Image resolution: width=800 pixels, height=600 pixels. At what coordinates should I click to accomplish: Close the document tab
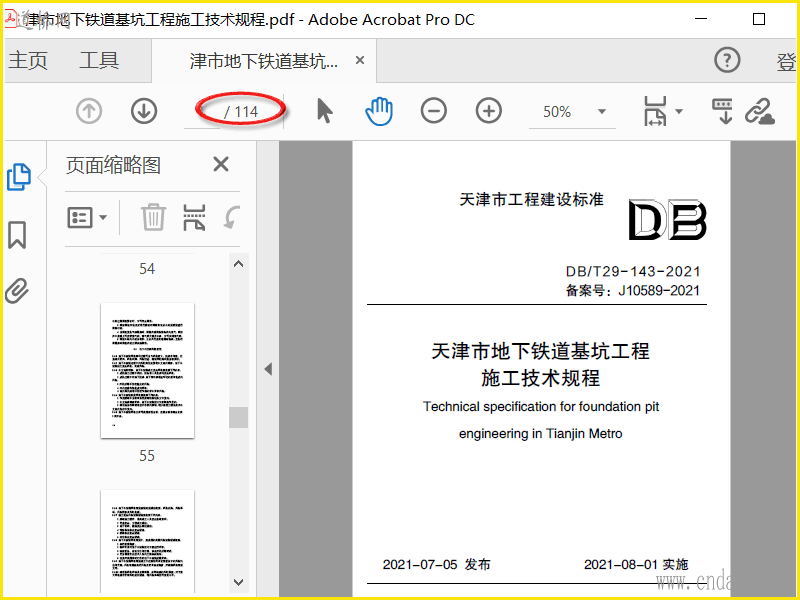click(x=360, y=60)
